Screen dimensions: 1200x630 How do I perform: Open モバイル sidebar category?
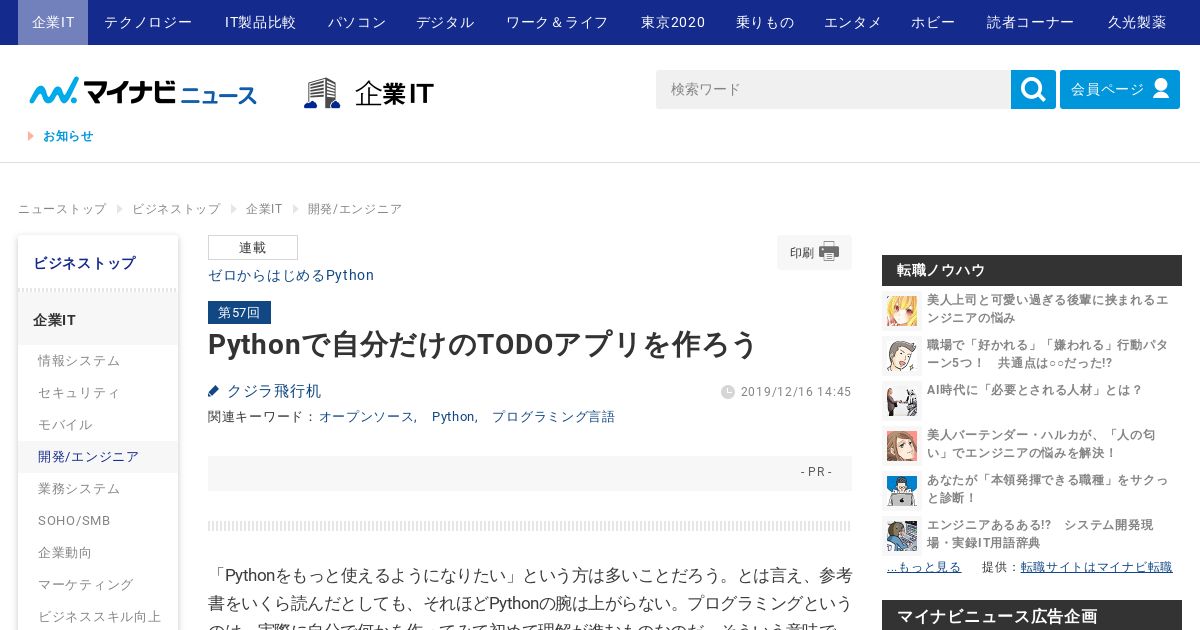(x=98, y=424)
